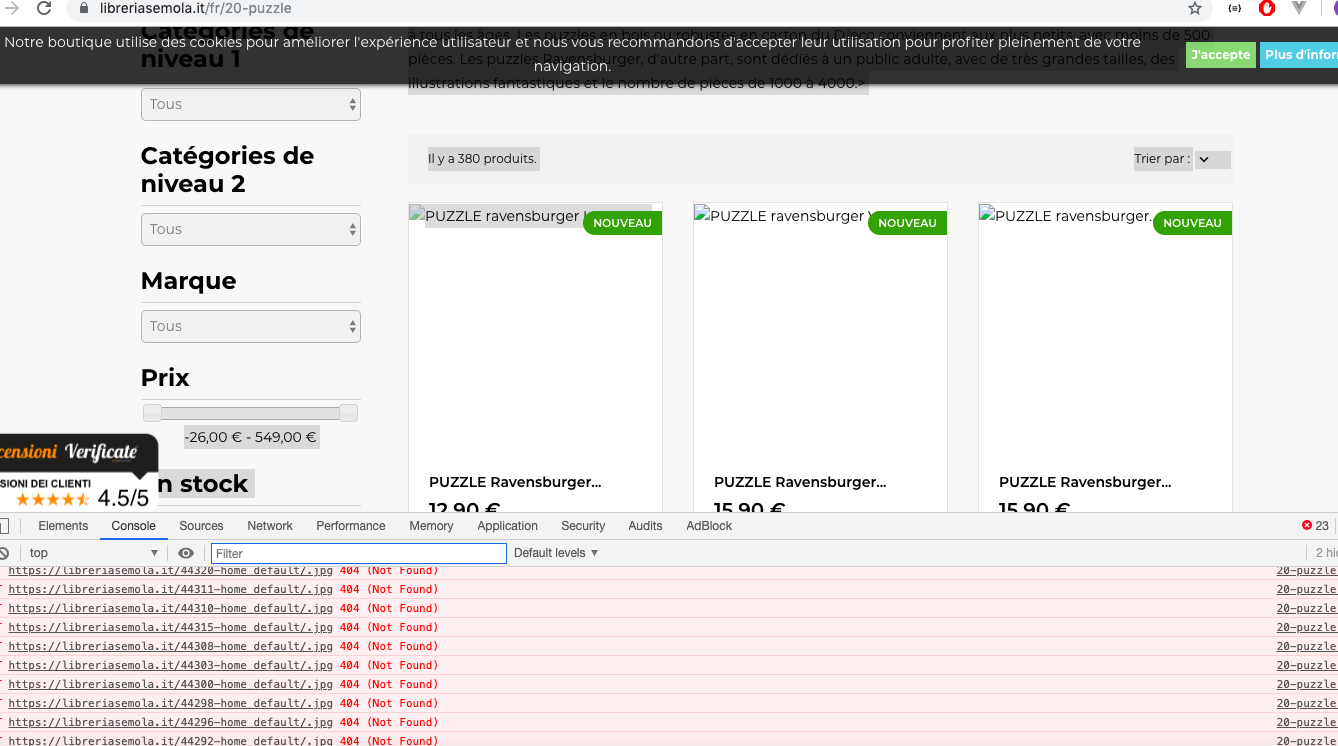Click the third product's broken image thumbnail
This screenshot has height=746, width=1338.
[1105, 330]
